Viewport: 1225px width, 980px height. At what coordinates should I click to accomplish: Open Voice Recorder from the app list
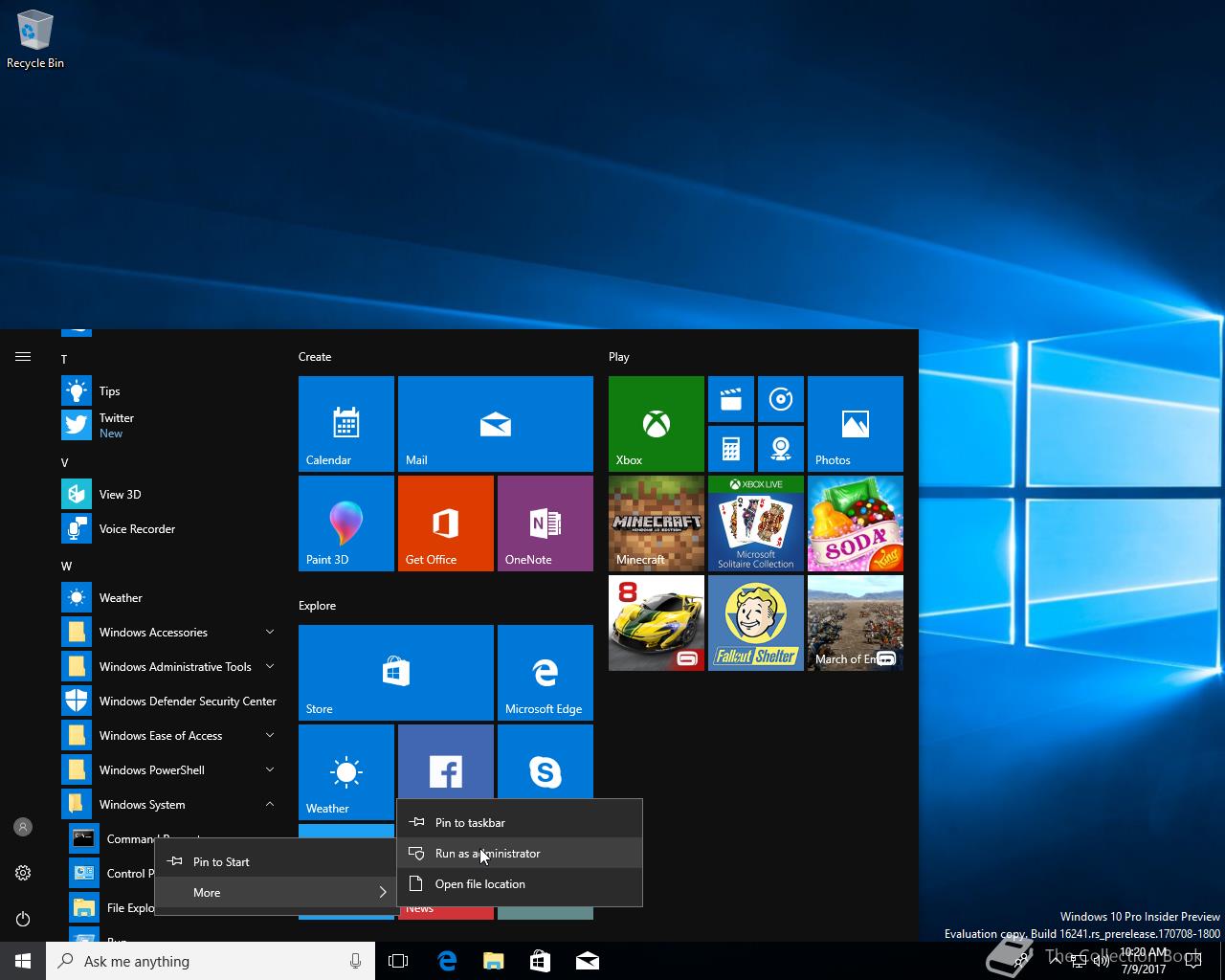(x=170, y=528)
